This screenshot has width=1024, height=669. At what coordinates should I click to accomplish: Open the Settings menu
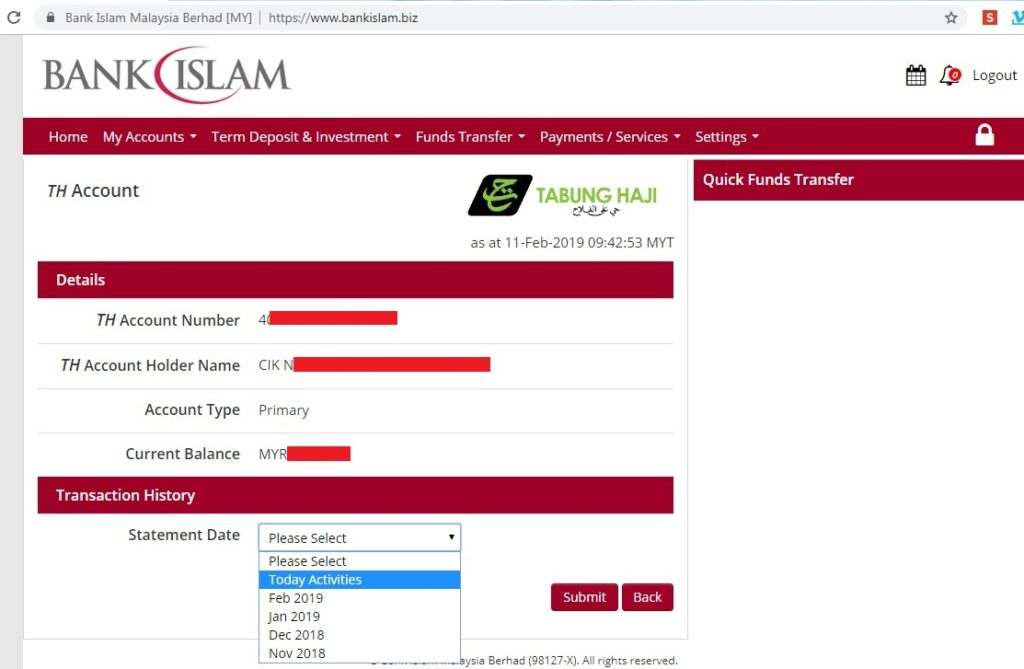click(x=727, y=137)
